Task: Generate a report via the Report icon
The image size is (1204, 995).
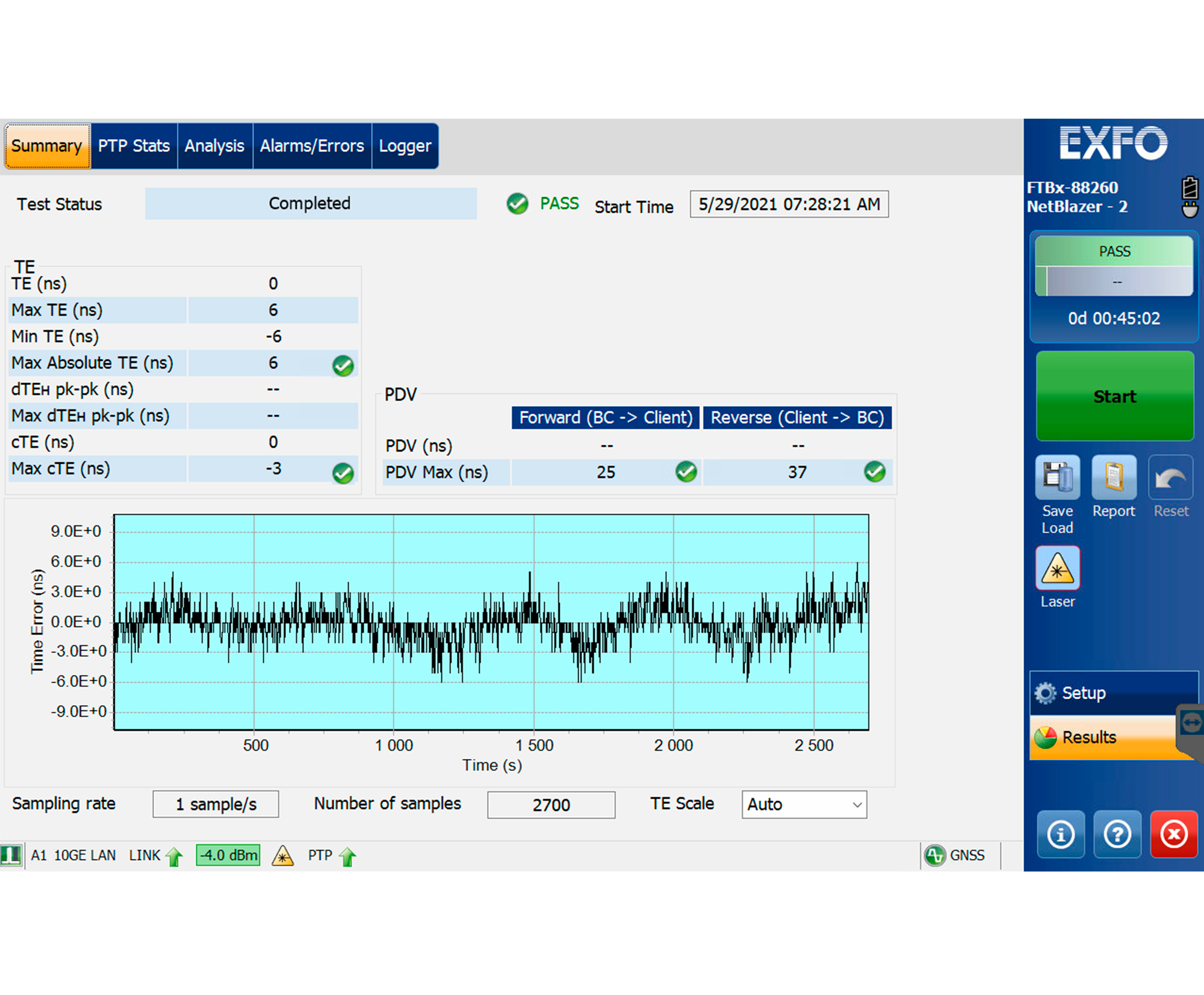Action: (x=1113, y=476)
